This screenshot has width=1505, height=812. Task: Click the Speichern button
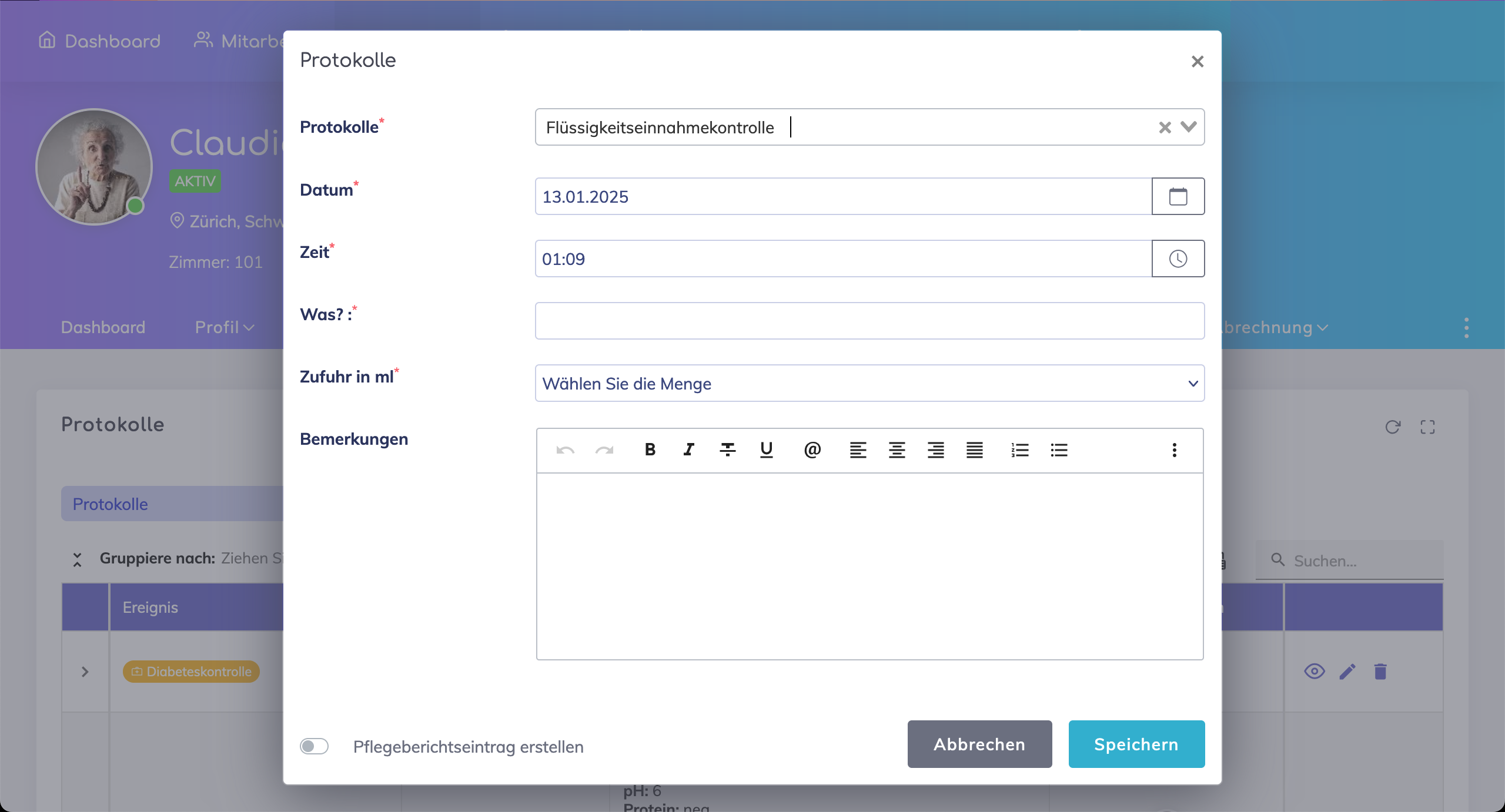(1136, 744)
